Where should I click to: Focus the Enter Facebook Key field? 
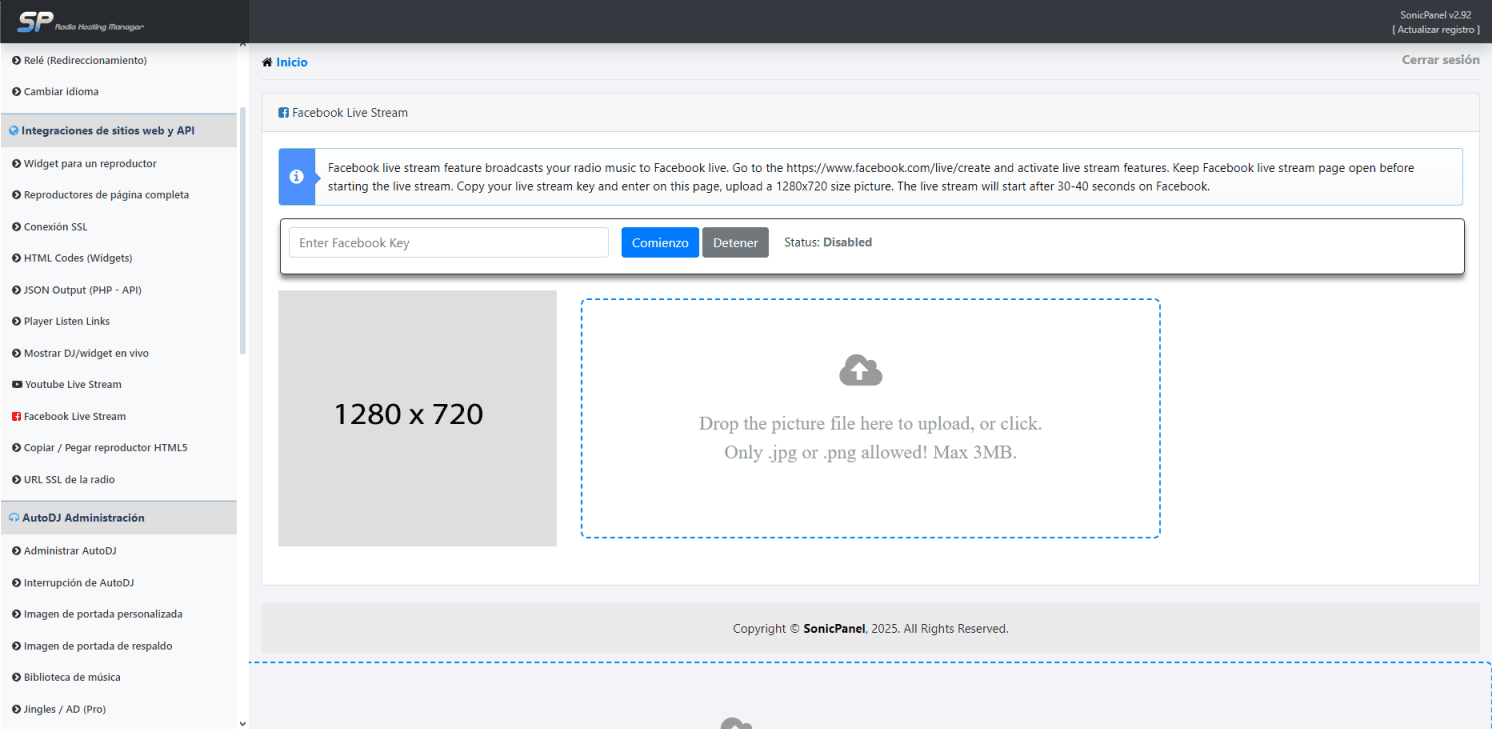tap(448, 243)
